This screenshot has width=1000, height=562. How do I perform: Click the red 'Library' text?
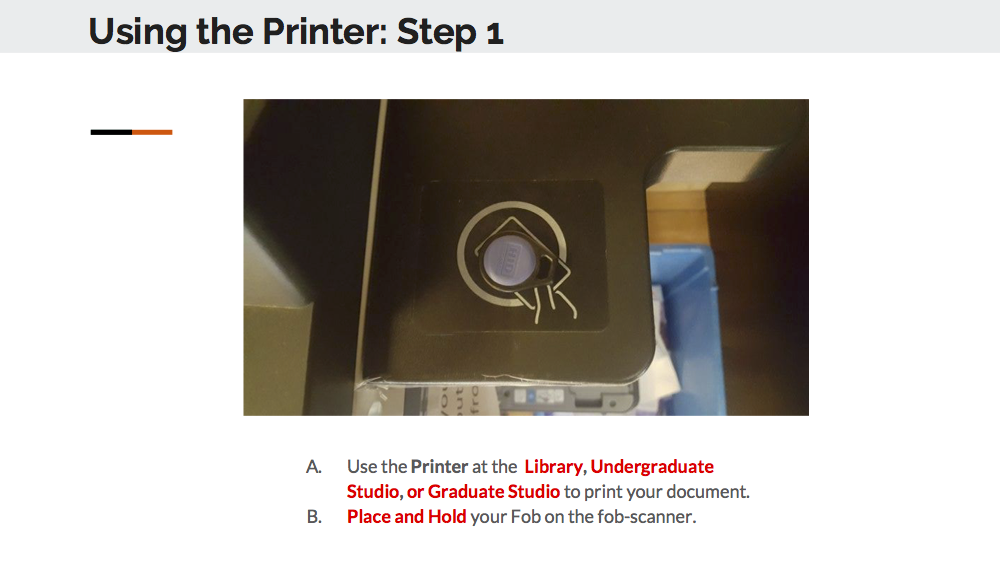(x=553, y=466)
